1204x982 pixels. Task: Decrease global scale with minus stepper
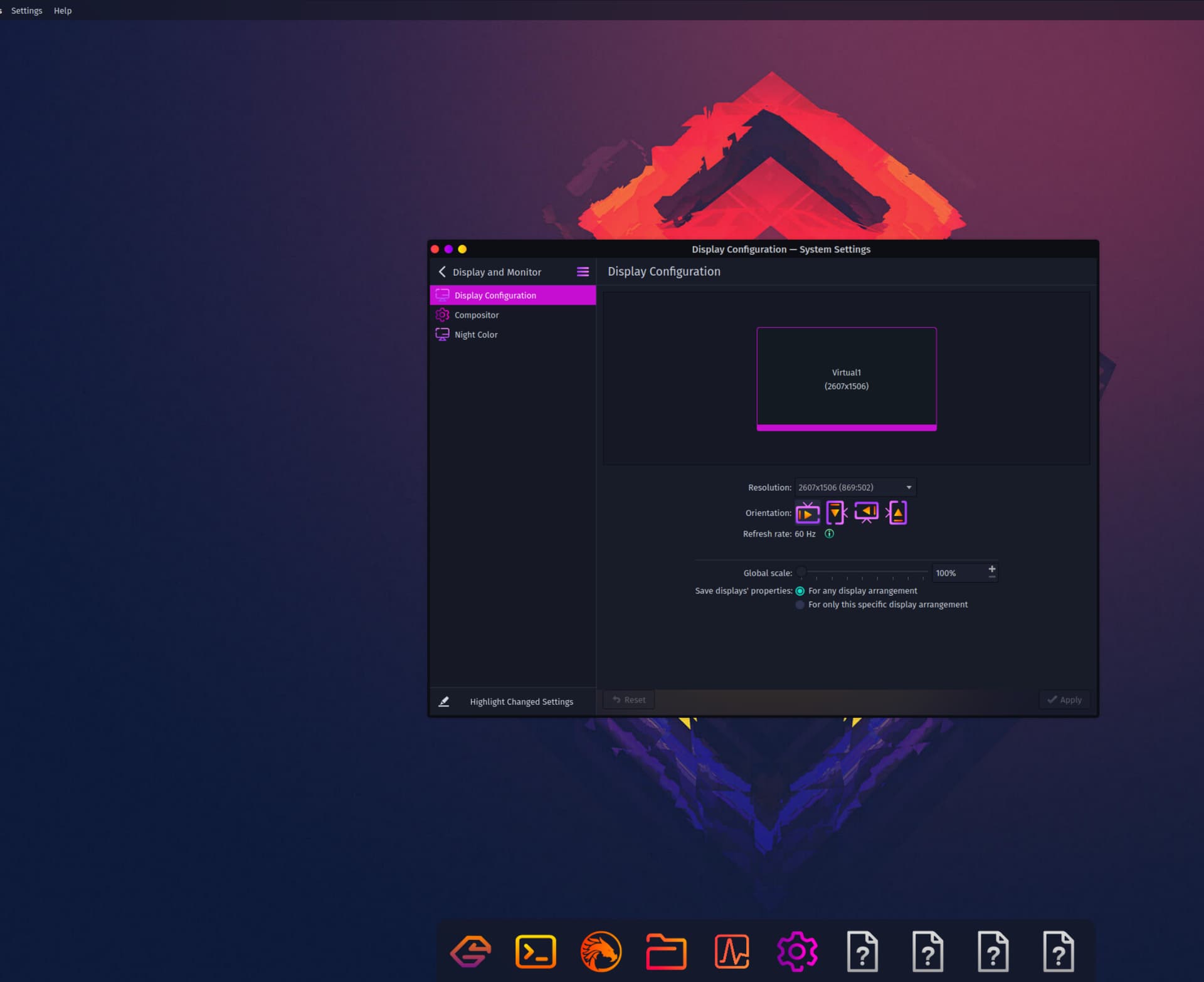992,577
